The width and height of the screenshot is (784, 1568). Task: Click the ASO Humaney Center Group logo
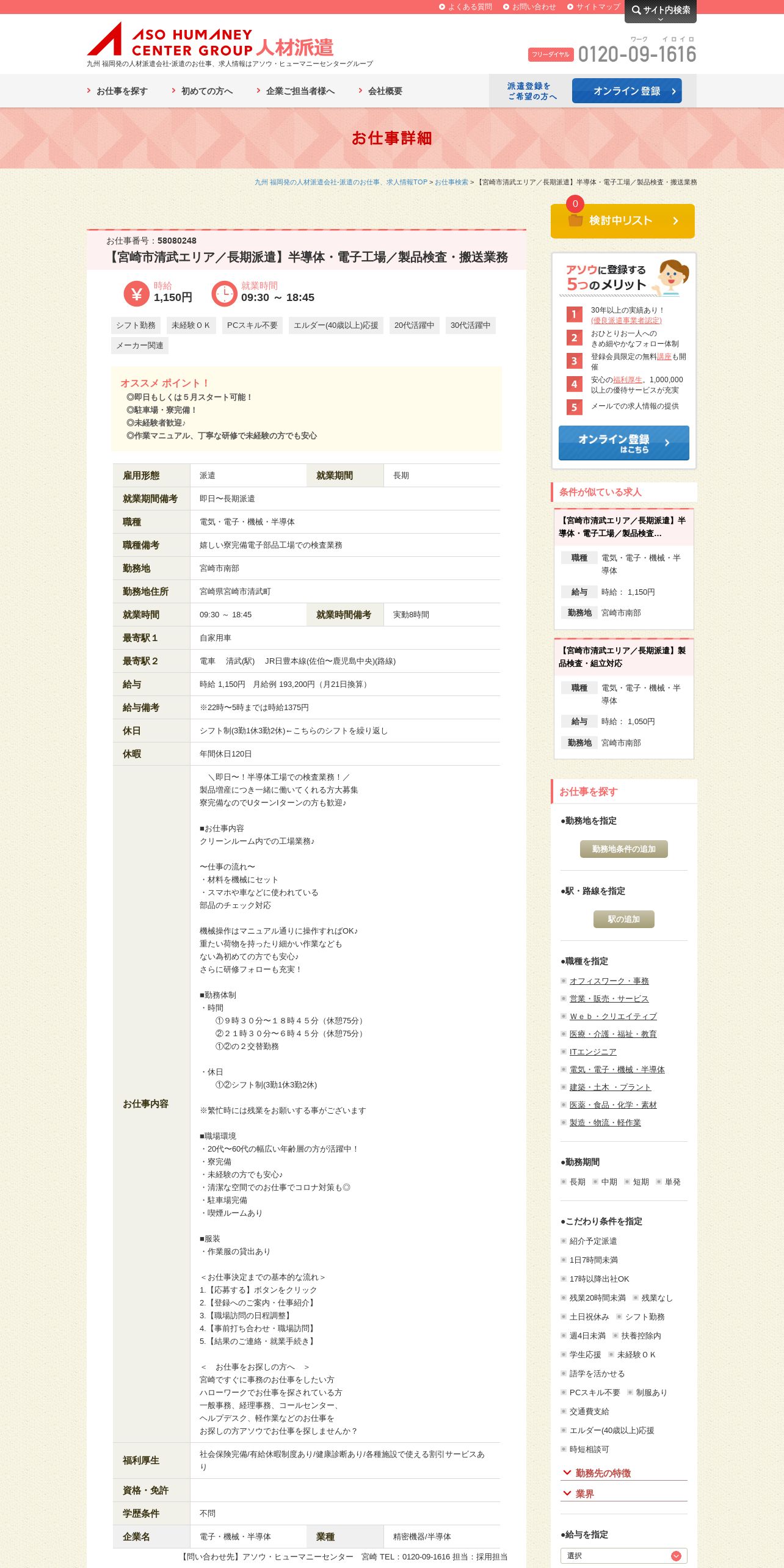point(210,40)
